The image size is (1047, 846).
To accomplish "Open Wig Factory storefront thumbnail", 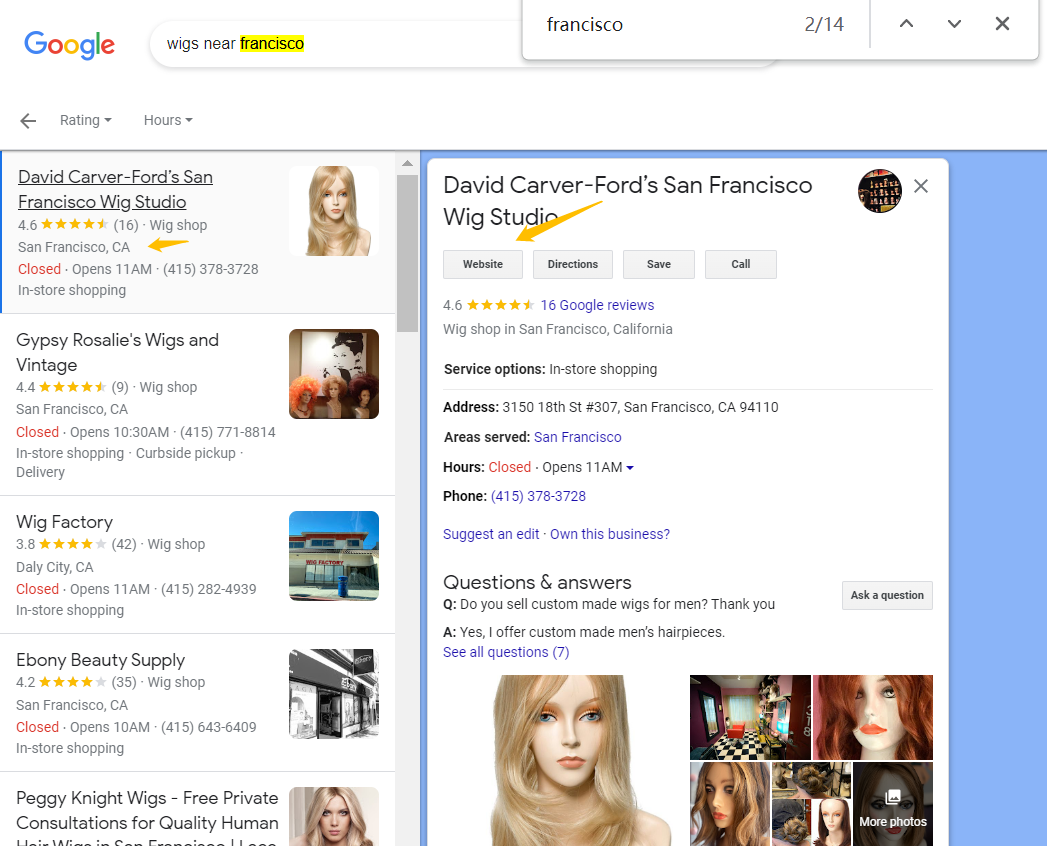I will [x=334, y=556].
